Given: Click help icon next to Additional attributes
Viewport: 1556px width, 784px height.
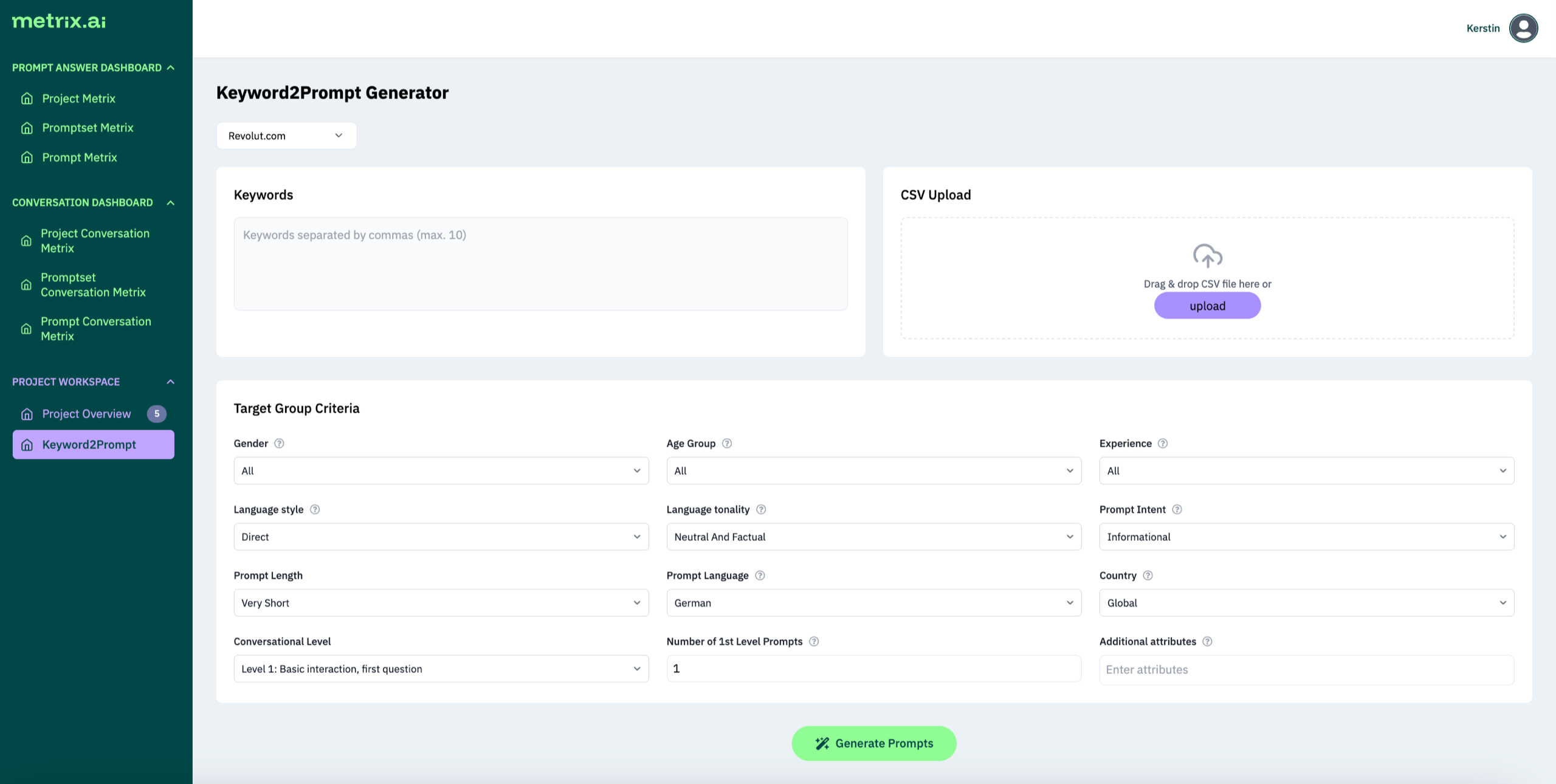Looking at the screenshot, I should click(x=1207, y=641).
